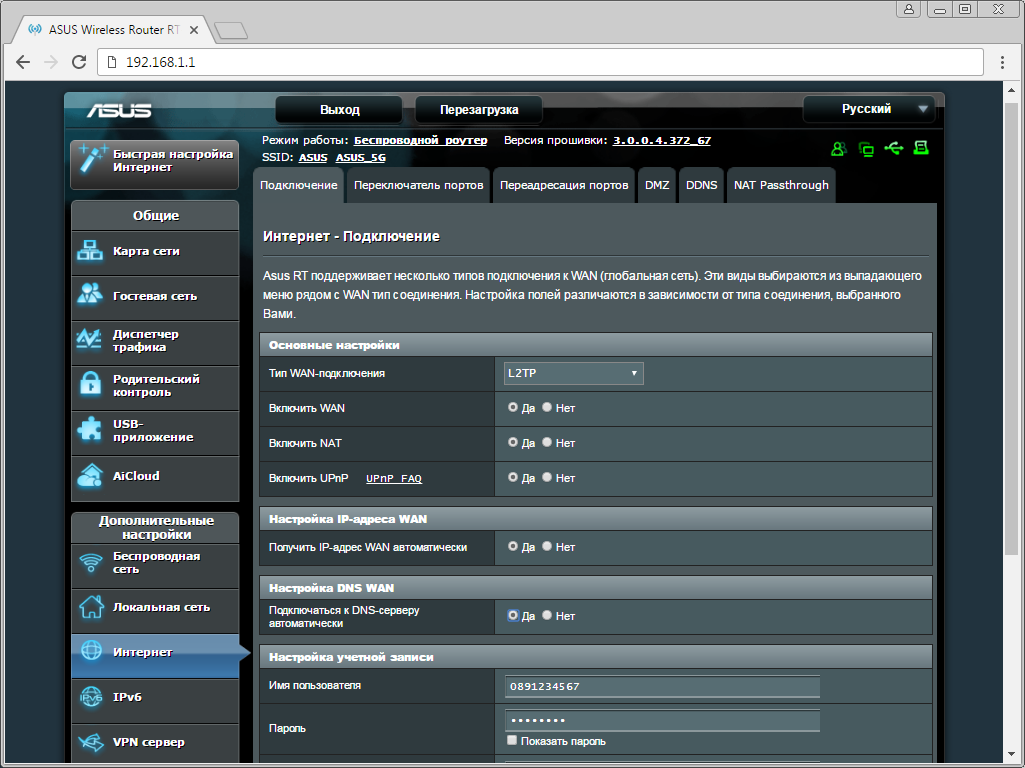Viewport: 1025px width, 768px height.
Task: Click the AiCloud cloud icon
Action: (90, 475)
